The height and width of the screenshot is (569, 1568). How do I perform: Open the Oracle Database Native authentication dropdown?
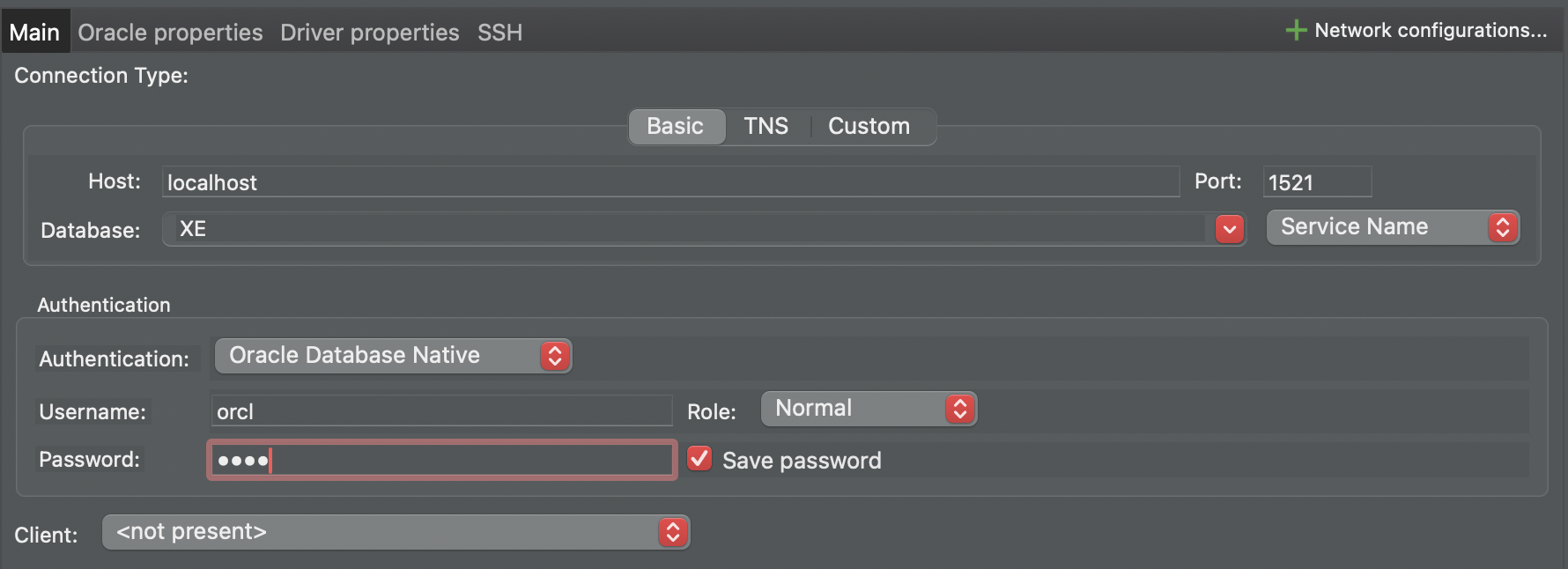pyautogui.click(x=394, y=356)
